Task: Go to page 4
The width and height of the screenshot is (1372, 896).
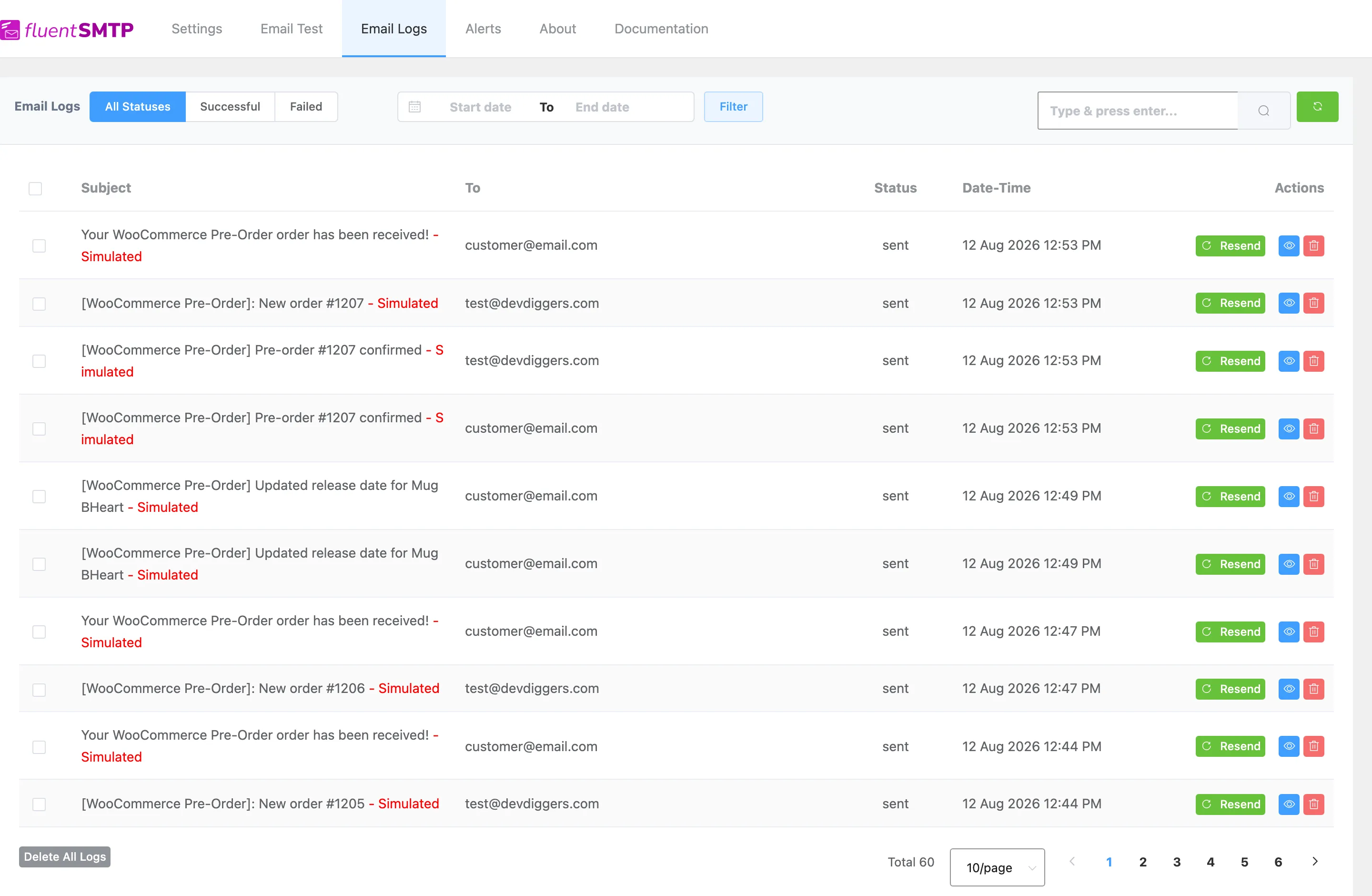Action: (x=1211, y=862)
